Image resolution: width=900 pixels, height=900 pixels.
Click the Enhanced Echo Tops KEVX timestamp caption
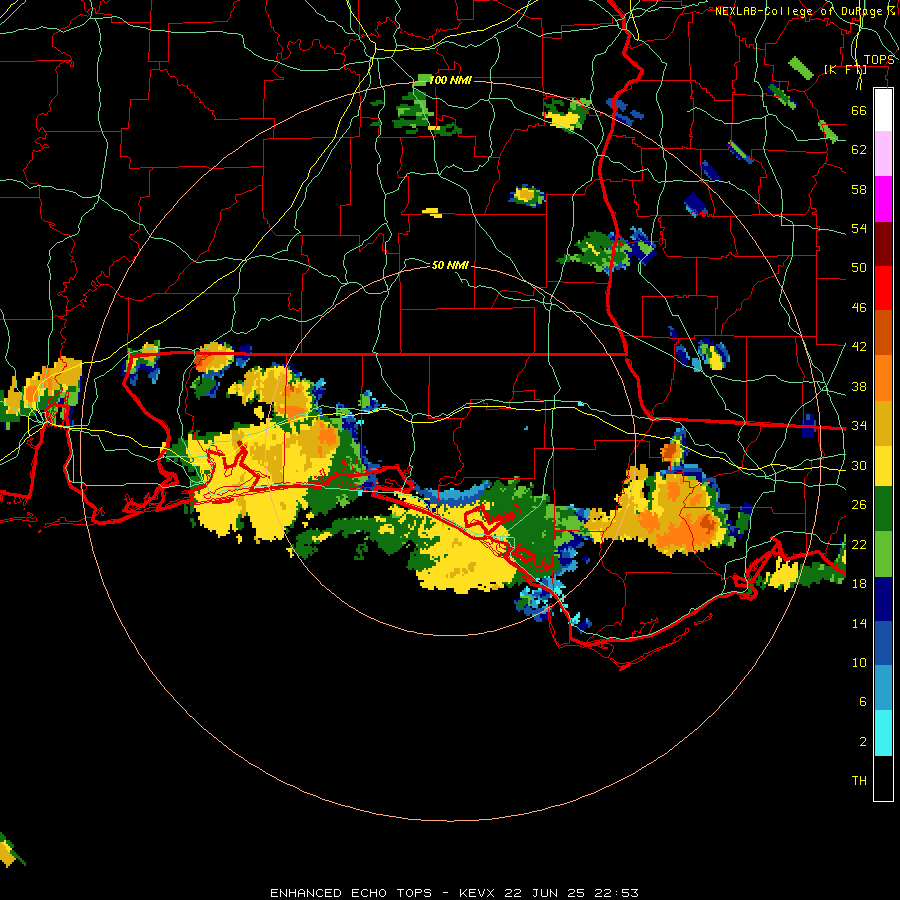pyautogui.click(x=454, y=893)
